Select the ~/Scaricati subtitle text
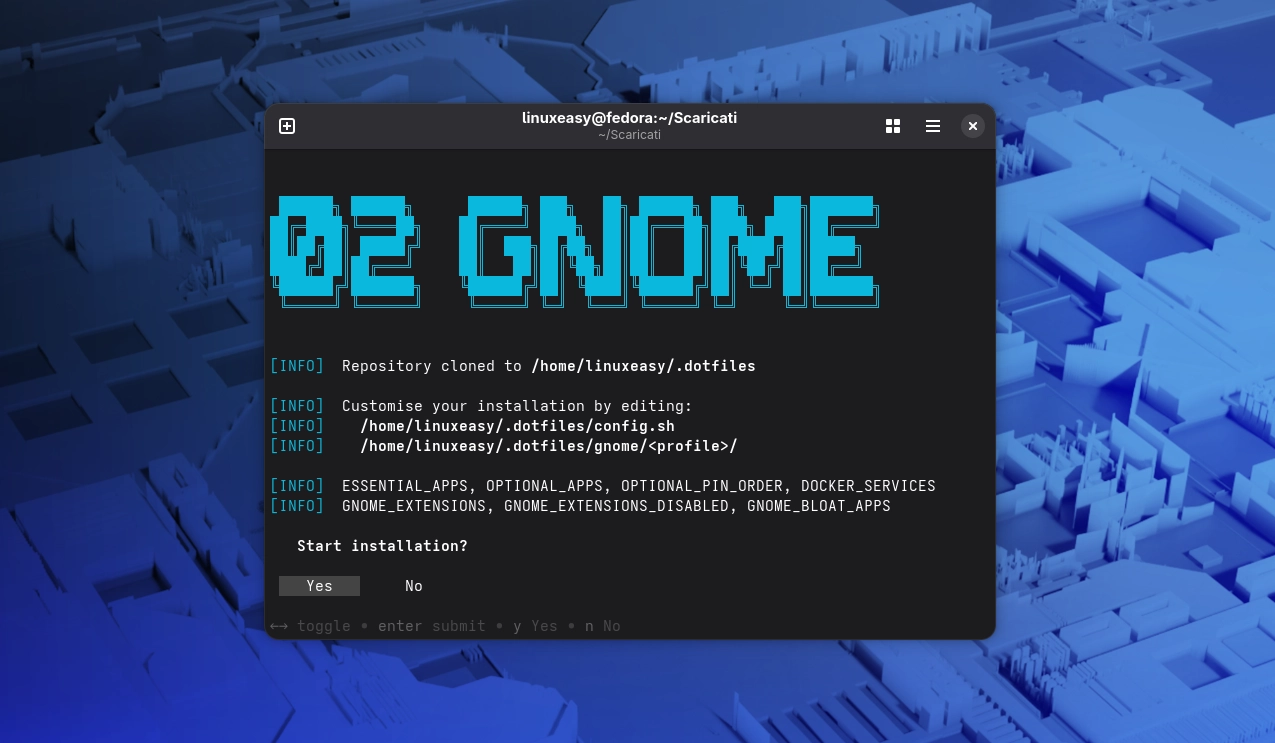The image size is (1275, 743). pyautogui.click(x=629, y=135)
